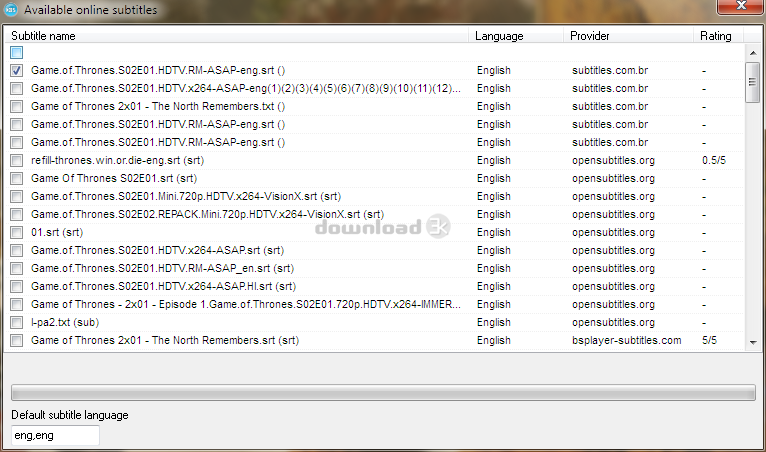The width and height of the screenshot is (766, 452).
Task: Select the 01.srt (srt) entry name
Action: [x=57, y=233]
